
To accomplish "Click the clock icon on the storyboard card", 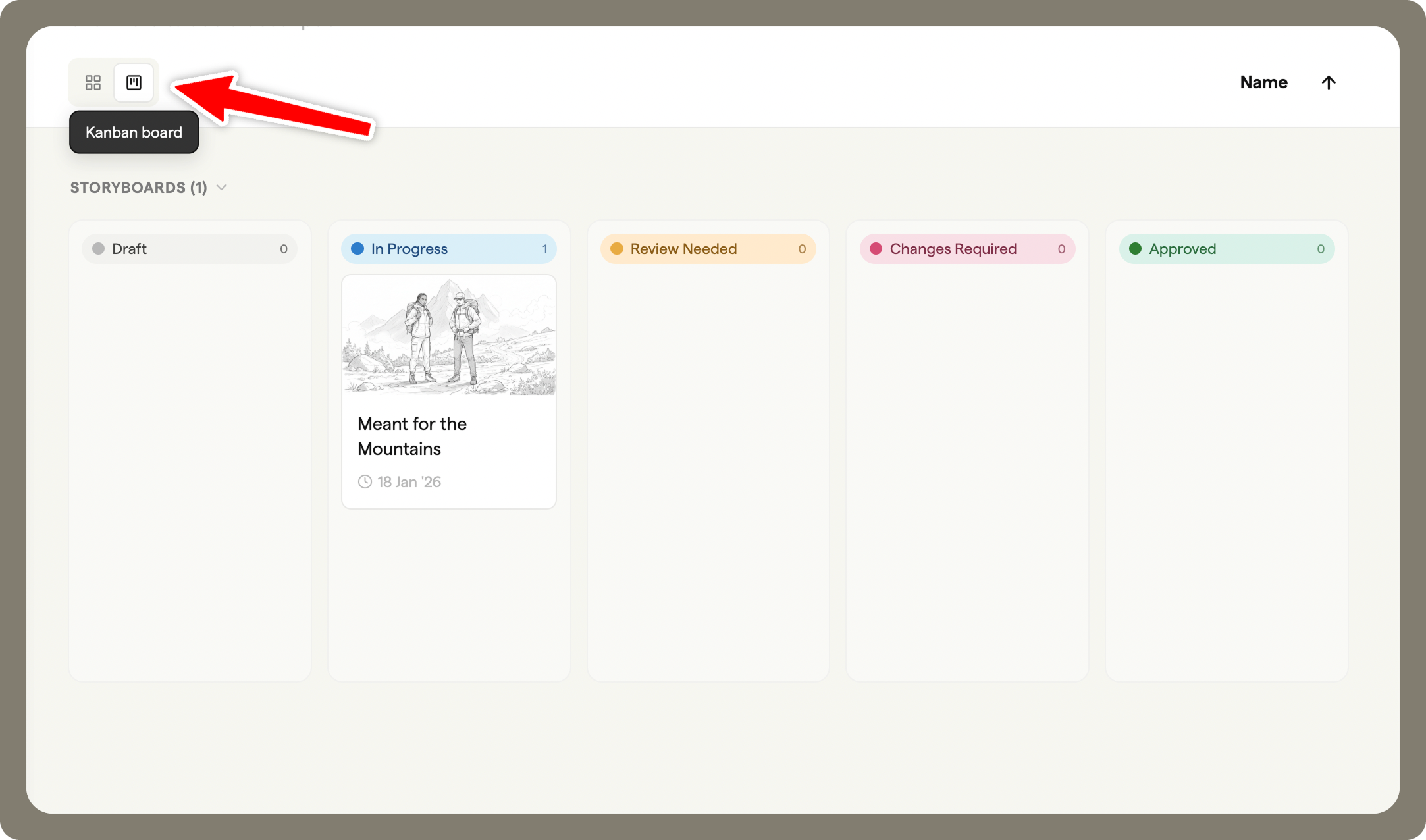I will (365, 481).
